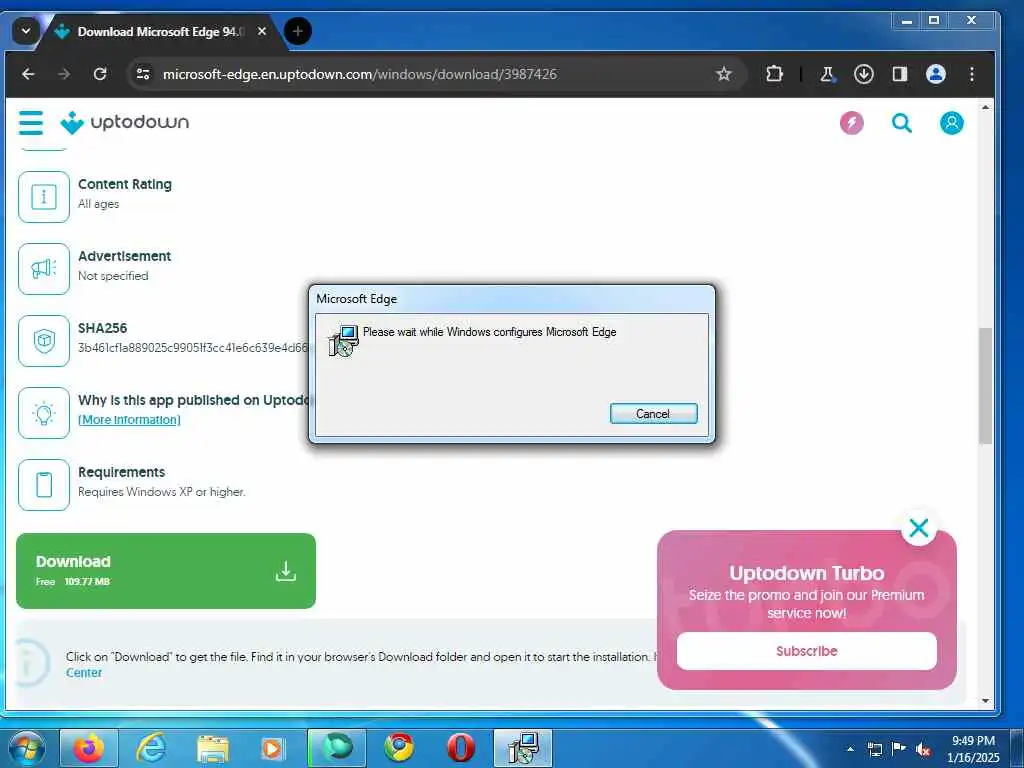The image size is (1024, 768).
Task: Show browser downloads list
Action: point(863,74)
